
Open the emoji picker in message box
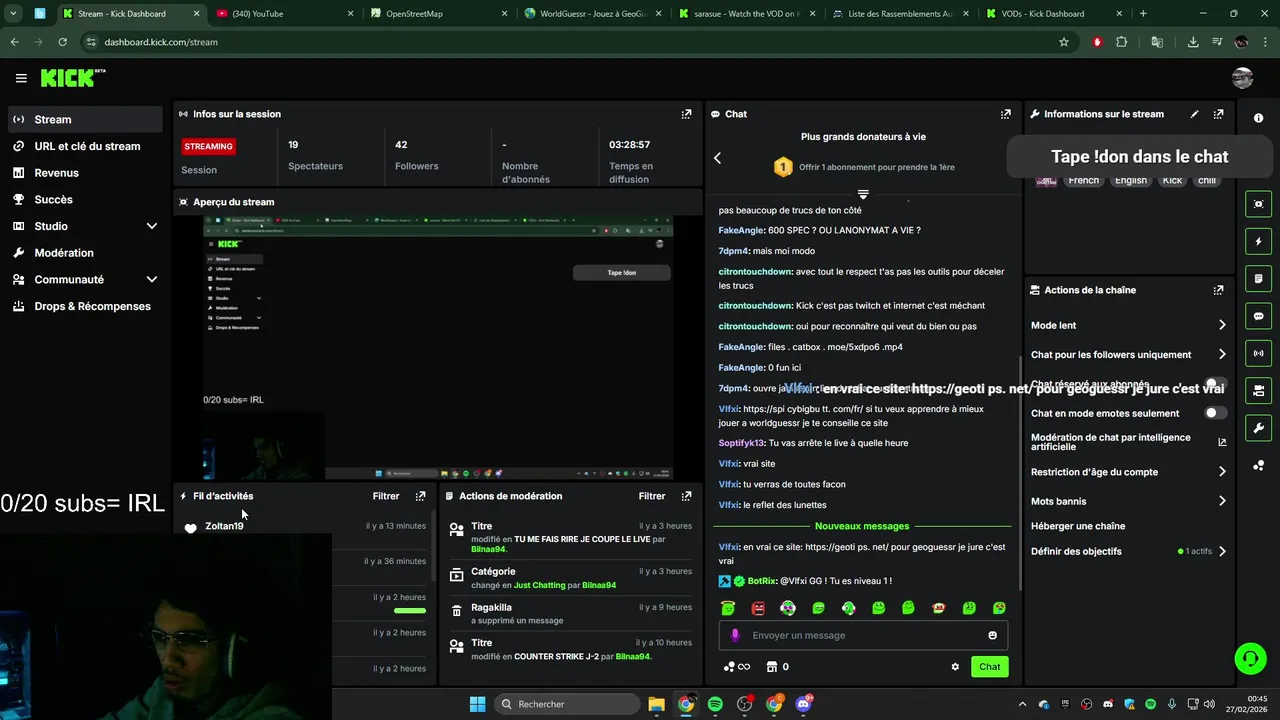992,635
